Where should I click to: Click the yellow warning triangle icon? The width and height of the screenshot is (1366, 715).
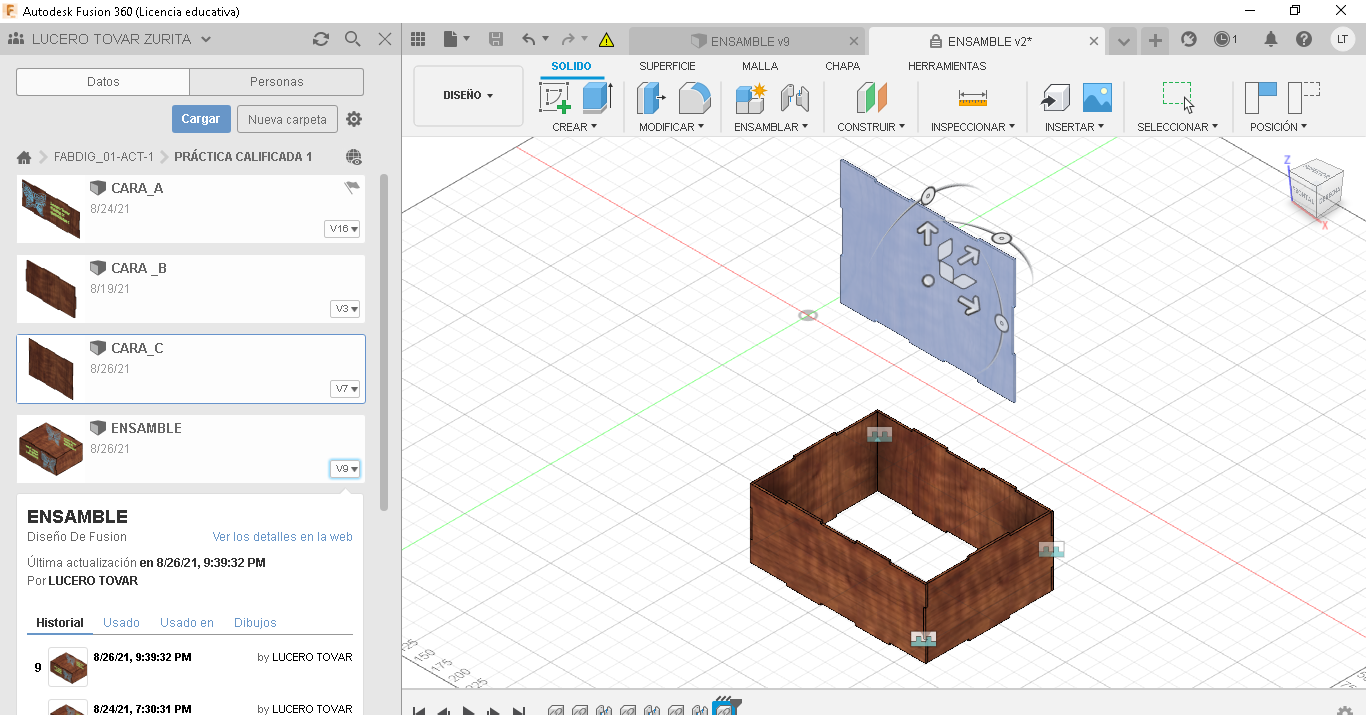coord(606,40)
